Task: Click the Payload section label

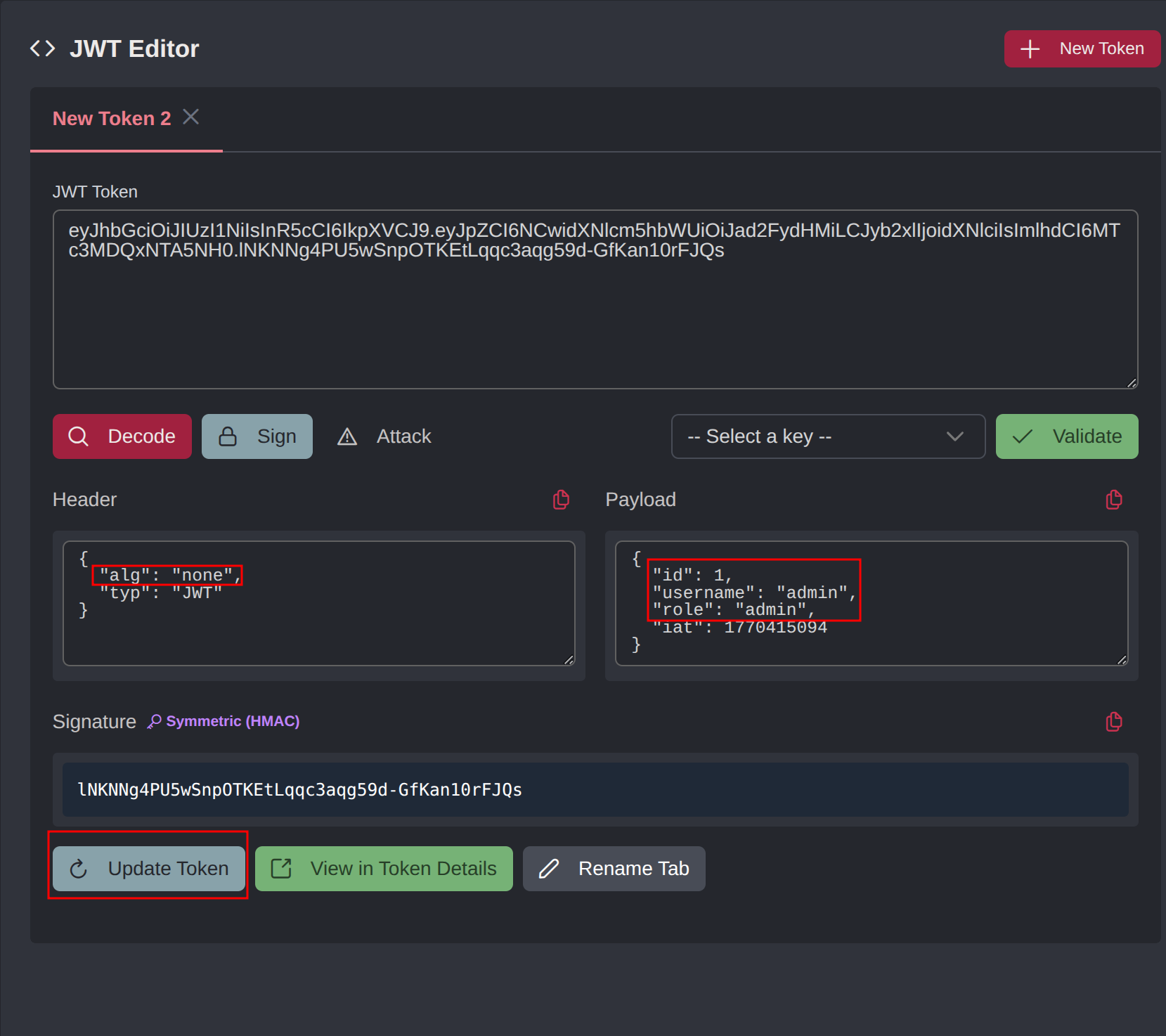Action: coord(640,500)
